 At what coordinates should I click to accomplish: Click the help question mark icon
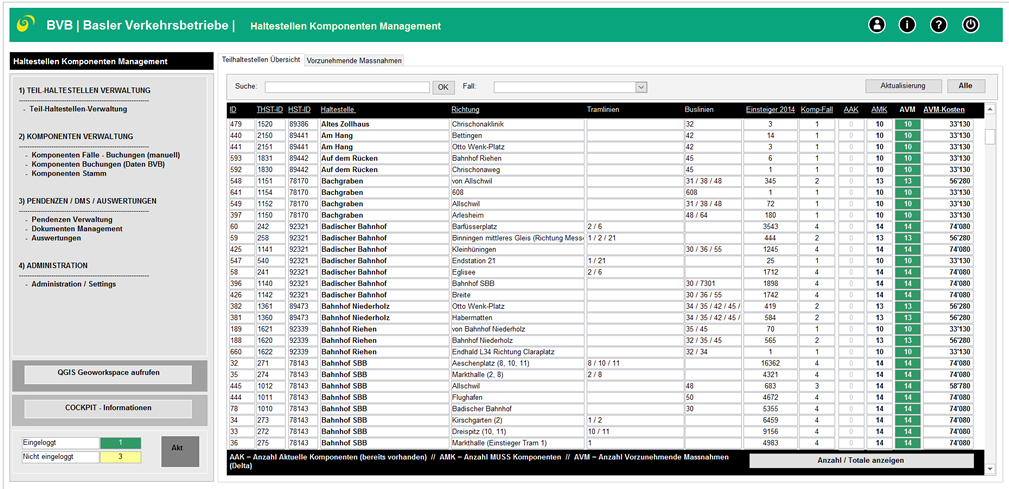pos(939,25)
